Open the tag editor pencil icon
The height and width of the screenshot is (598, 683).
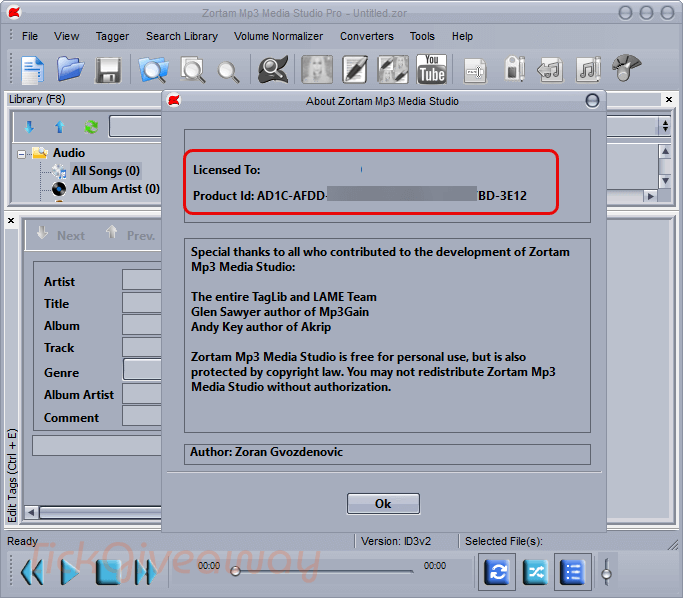pos(355,69)
